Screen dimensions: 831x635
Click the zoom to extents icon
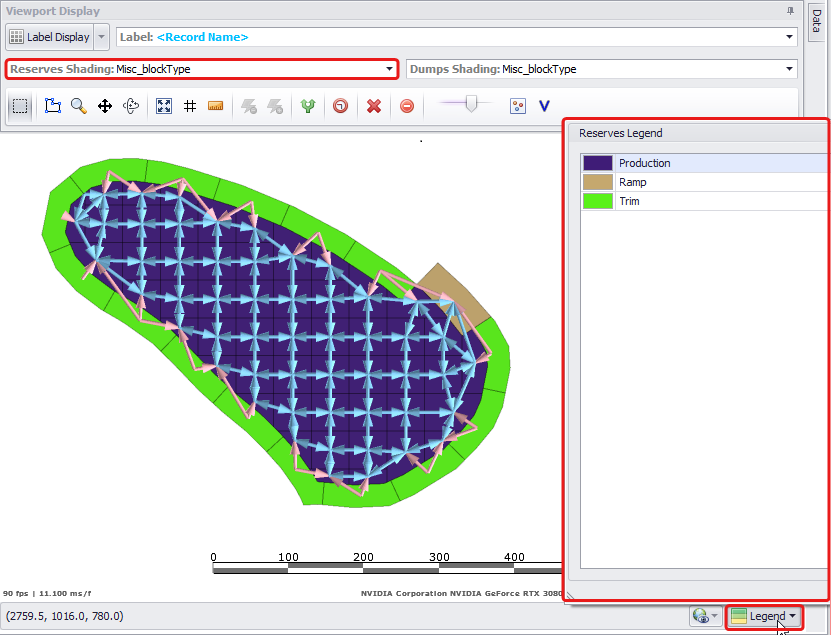pyautogui.click(x=164, y=106)
